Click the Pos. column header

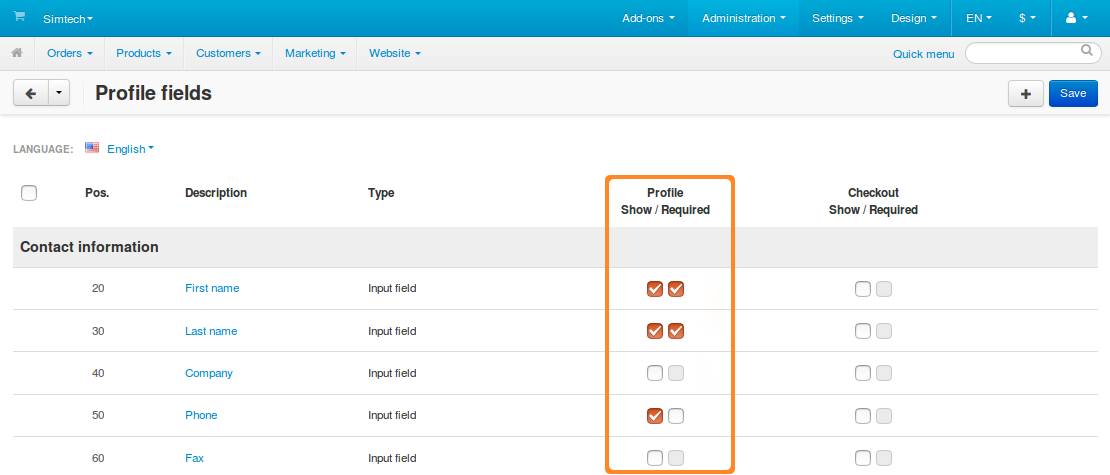pos(97,193)
